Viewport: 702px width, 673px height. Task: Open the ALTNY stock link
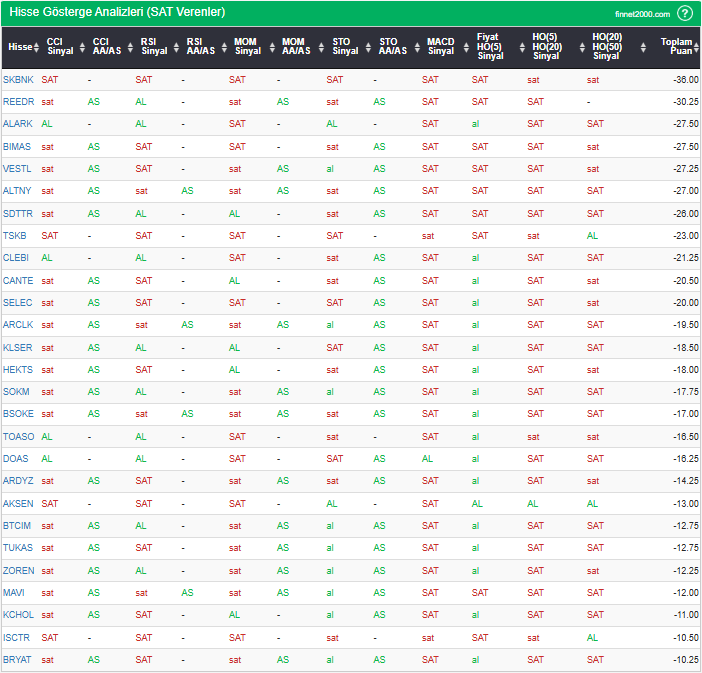[x=17, y=191]
